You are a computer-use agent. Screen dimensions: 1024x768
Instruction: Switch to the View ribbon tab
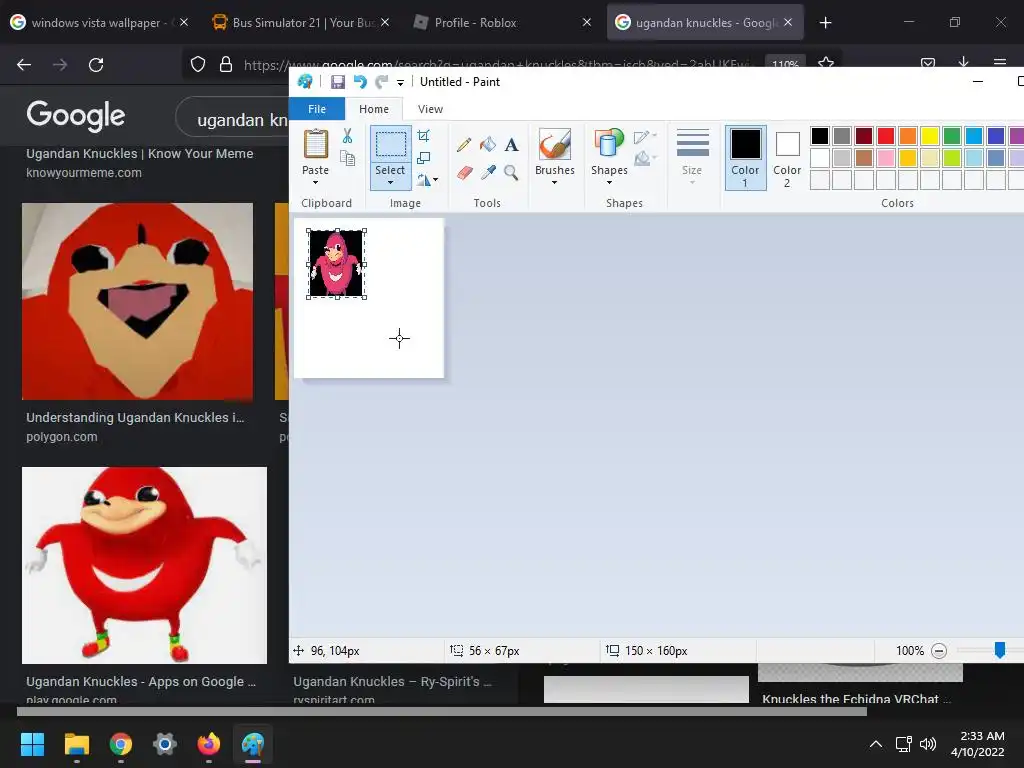(430, 109)
